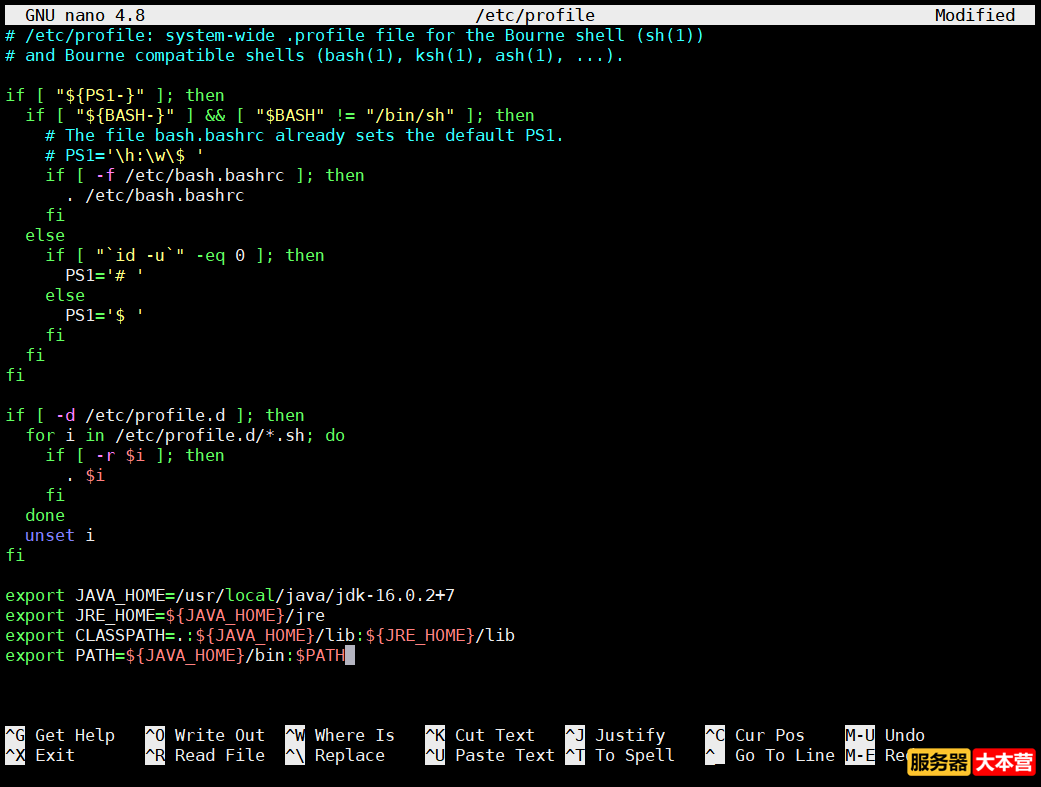The height and width of the screenshot is (787, 1041).
Task: Click the ^U Paste Text shortcut
Action: 490,755
